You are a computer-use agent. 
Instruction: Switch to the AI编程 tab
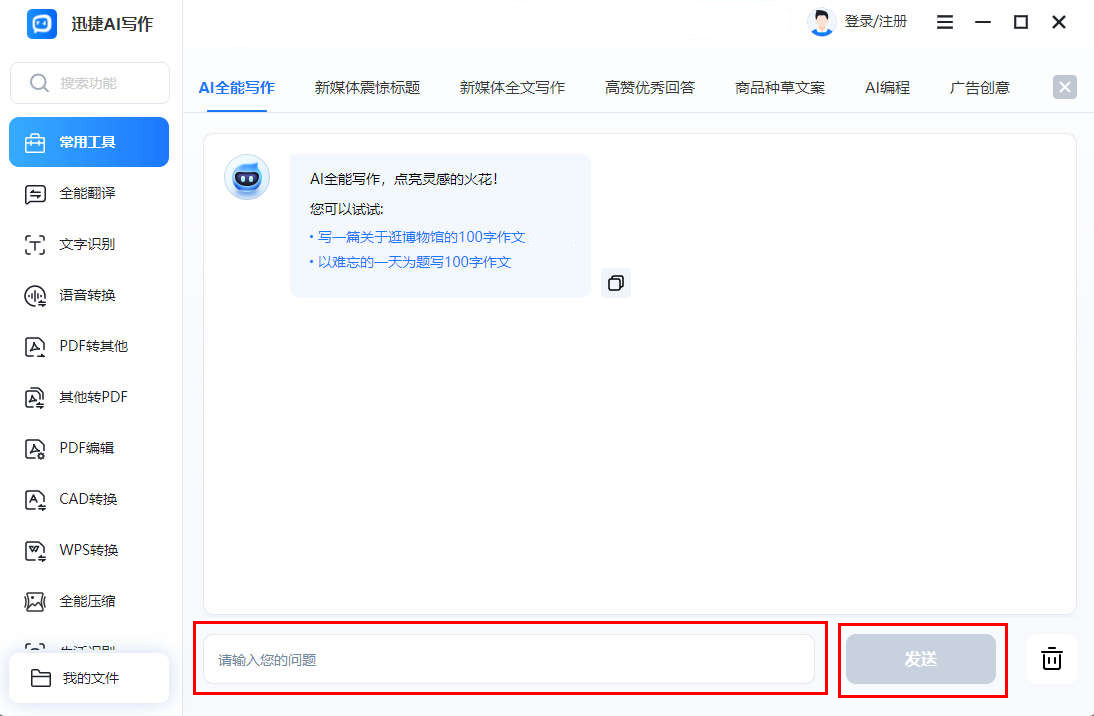887,87
